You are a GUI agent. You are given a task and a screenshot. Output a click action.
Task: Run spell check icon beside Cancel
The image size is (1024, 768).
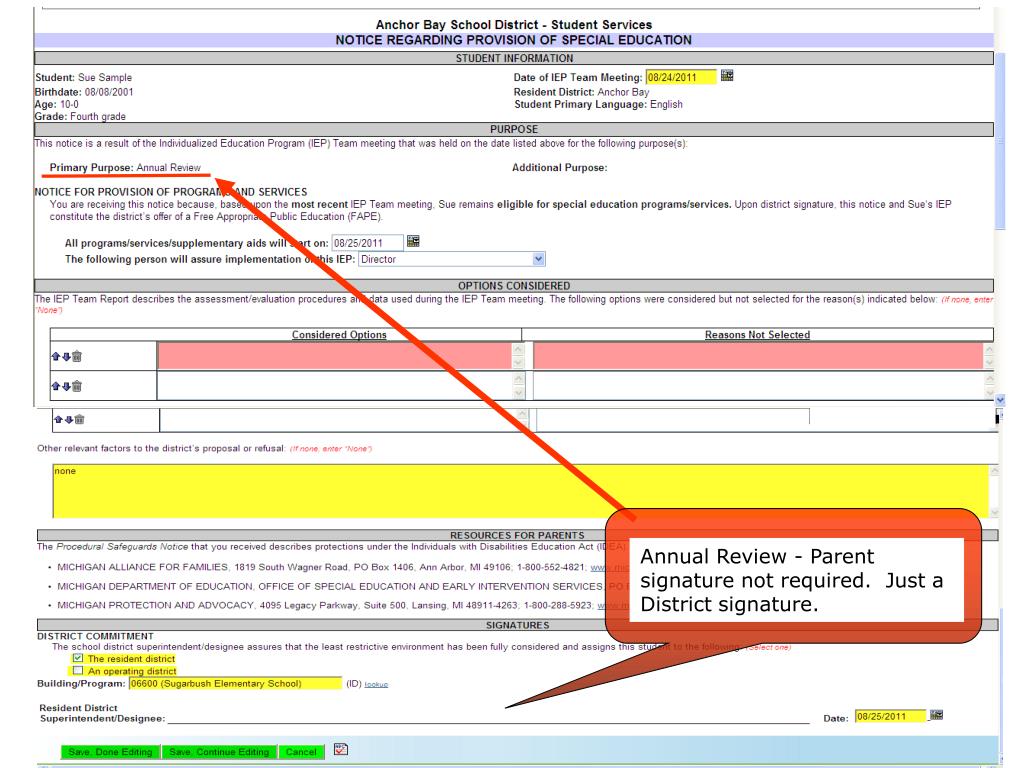[x=340, y=749]
